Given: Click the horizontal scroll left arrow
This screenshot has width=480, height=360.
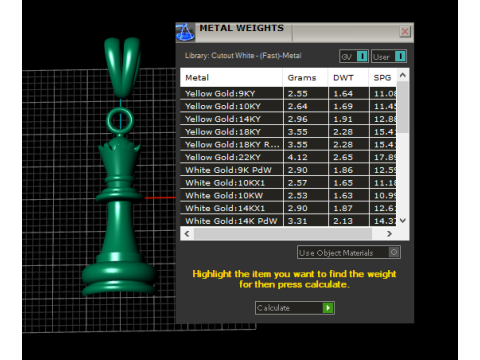Looking at the screenshot, I should pyautogui.click(x=187, y=234).
